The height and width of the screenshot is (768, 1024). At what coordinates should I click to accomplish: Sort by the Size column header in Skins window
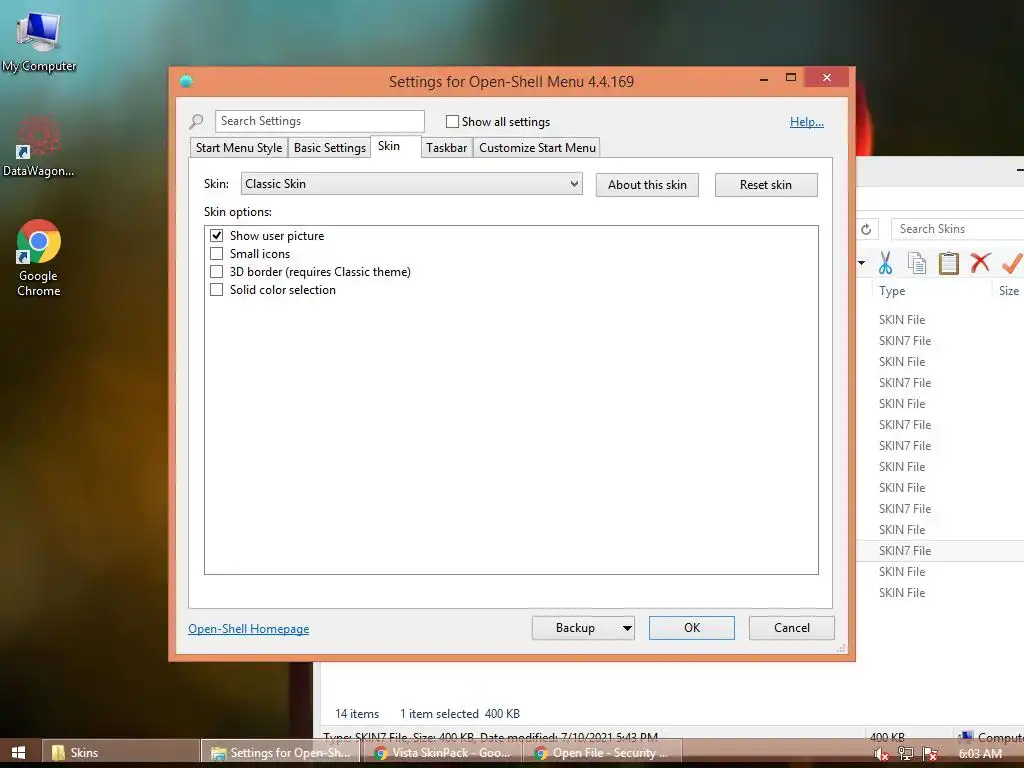[x=1008, y=291]
